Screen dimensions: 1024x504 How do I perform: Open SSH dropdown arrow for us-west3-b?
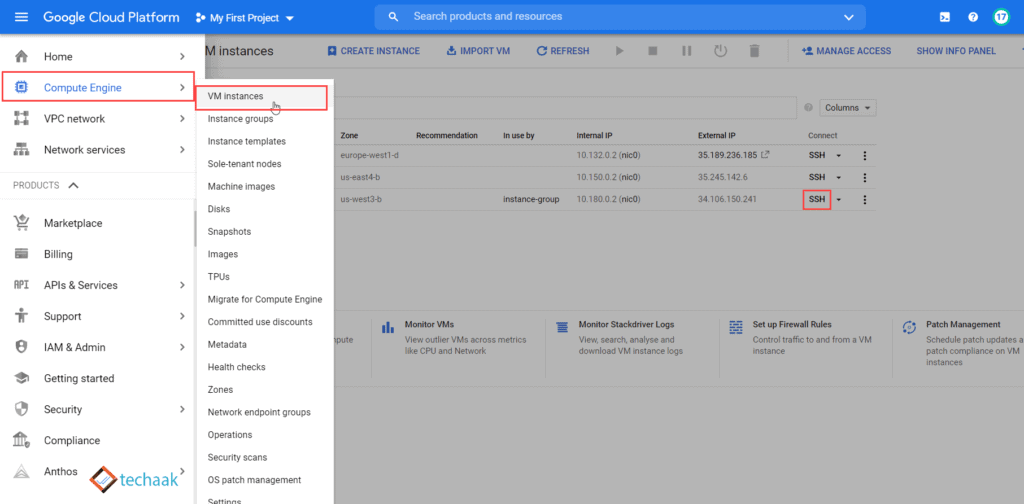839,200
